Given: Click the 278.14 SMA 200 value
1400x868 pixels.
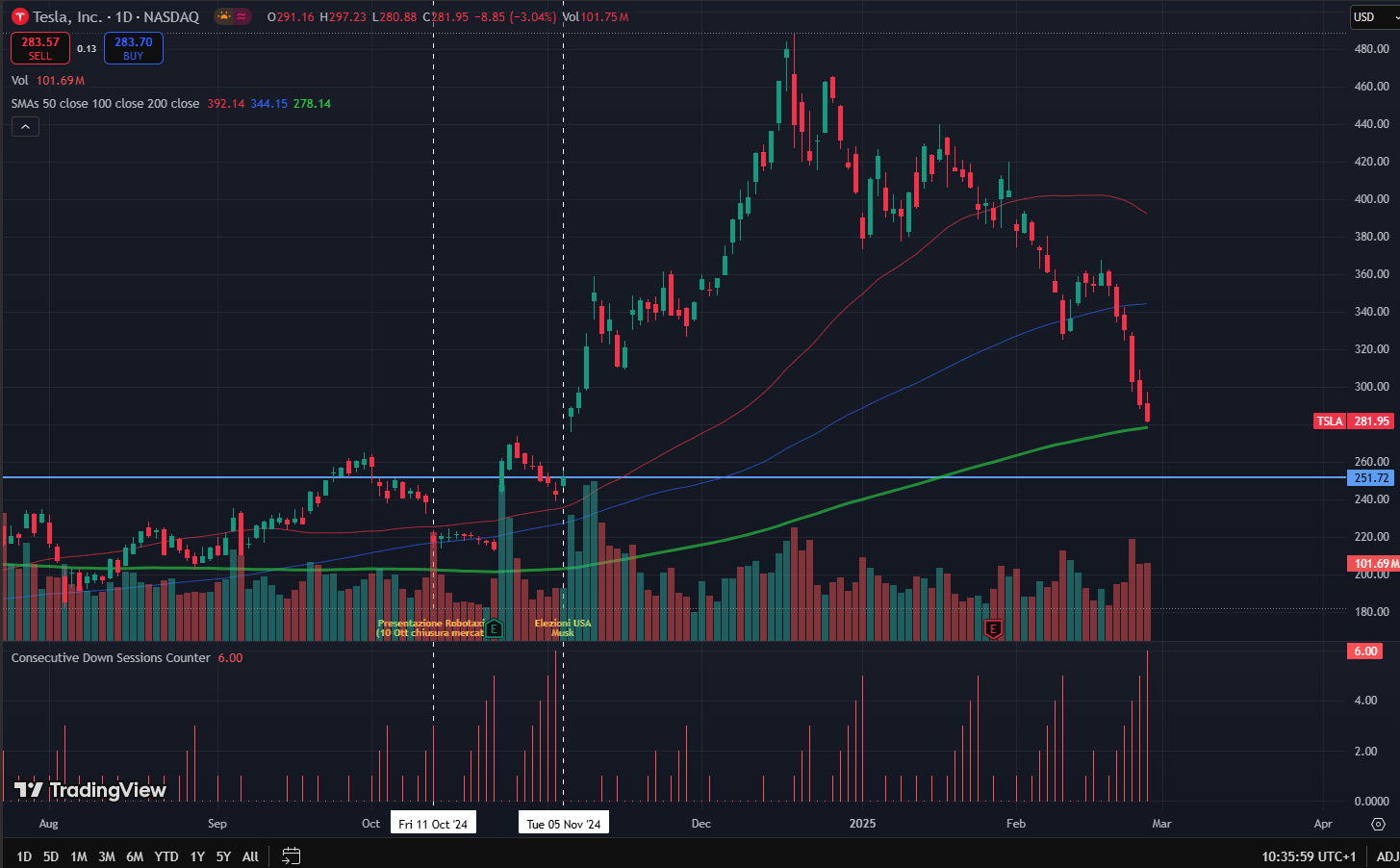Looking at the screenshot, I should (x=312, y=104).
